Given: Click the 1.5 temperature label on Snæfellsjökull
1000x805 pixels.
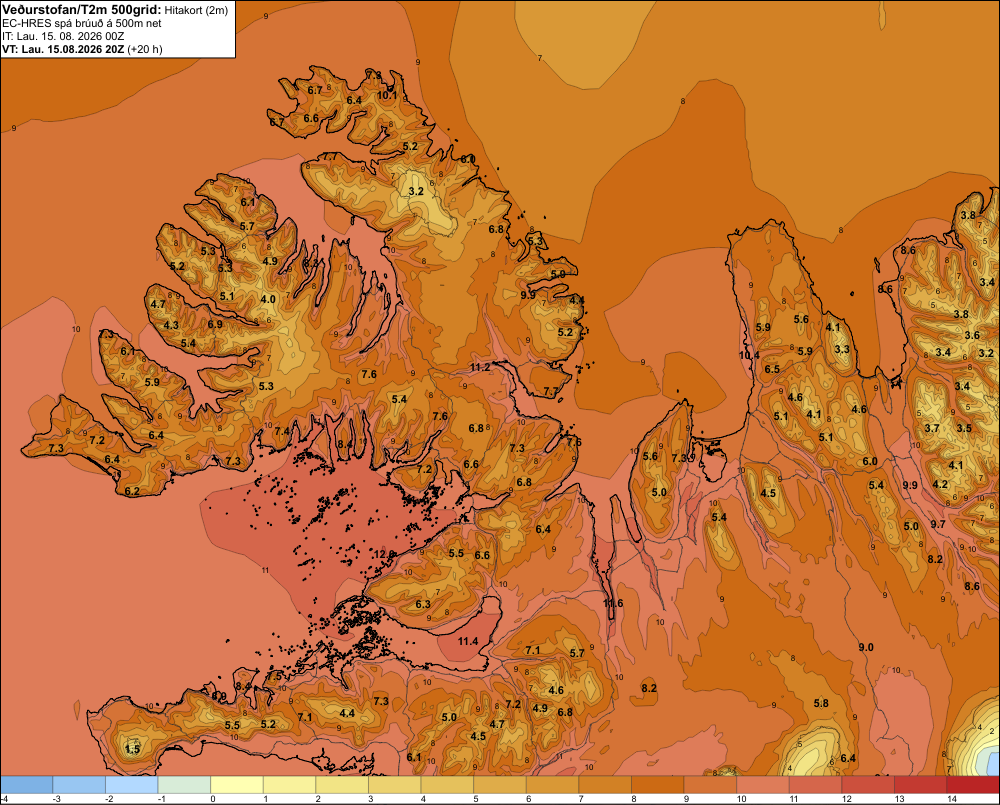Looking at the screenshot, I should [132, 749].
